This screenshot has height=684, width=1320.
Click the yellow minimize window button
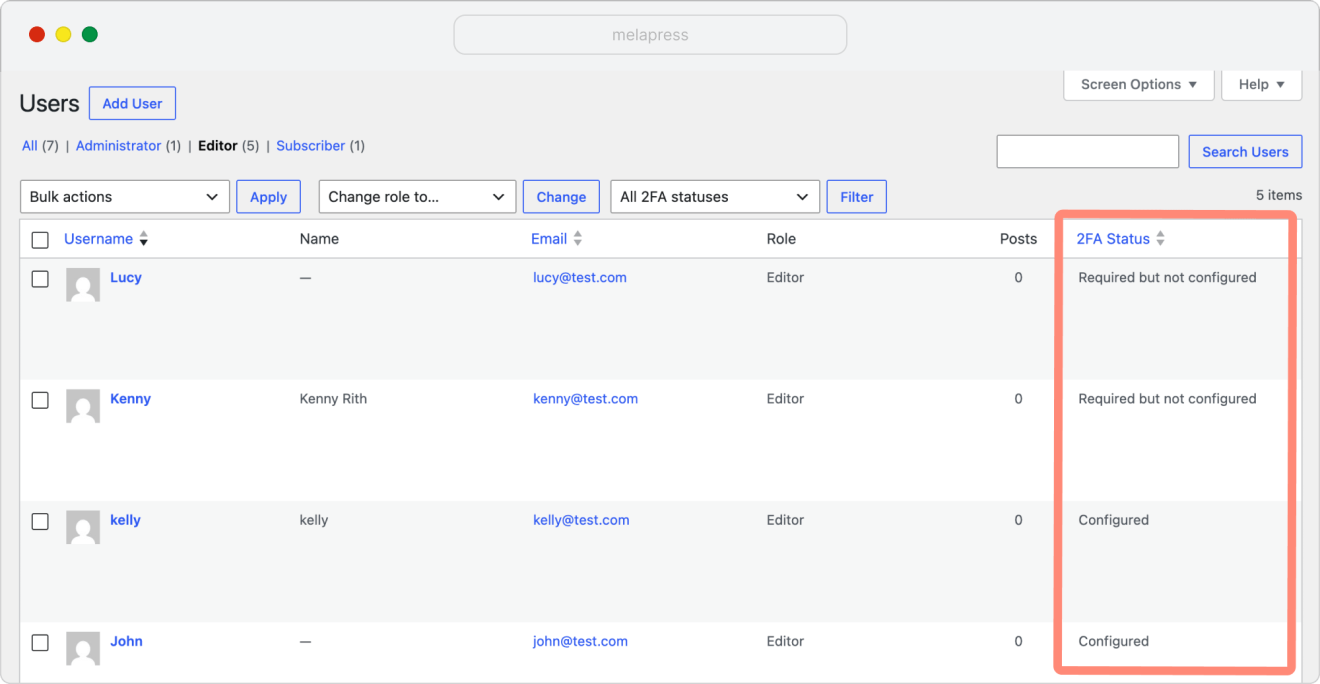63,35
